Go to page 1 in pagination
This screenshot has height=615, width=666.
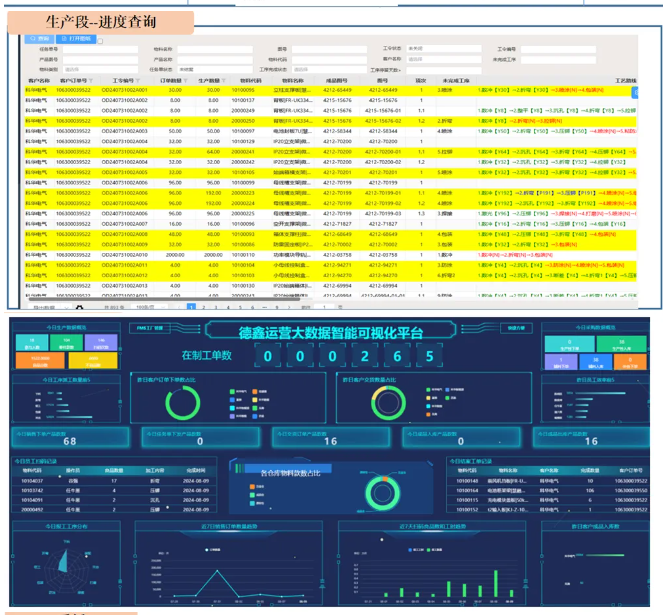(x=192, y=306)
